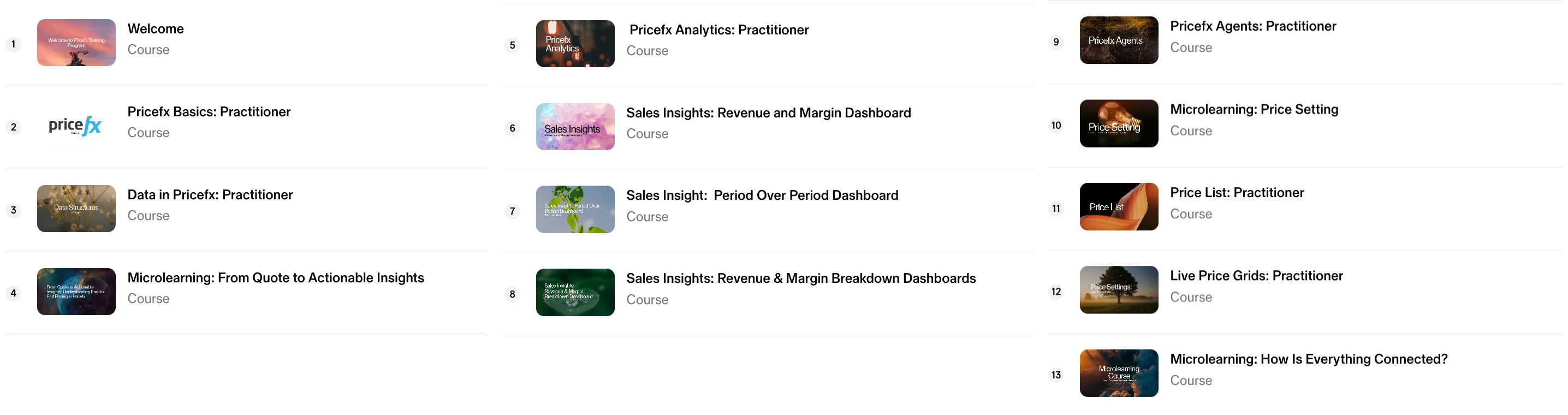The image size is (1568, 415).
Task: Click step number 12 badge
Action: [1056, 292]
